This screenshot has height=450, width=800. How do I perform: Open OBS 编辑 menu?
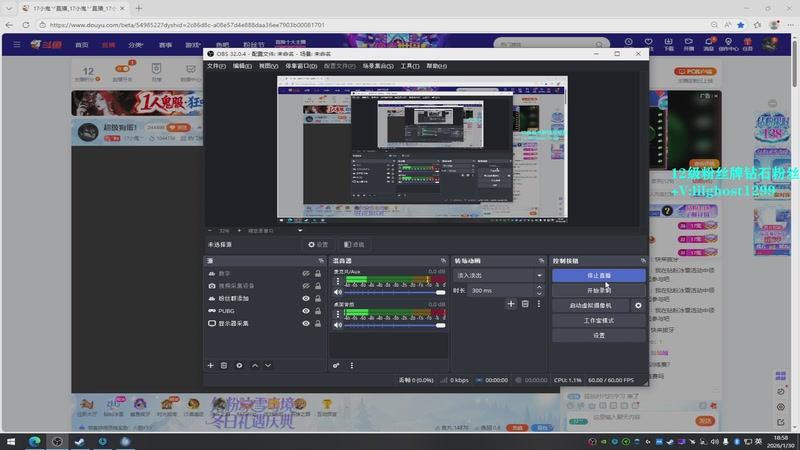click(242, 66)
